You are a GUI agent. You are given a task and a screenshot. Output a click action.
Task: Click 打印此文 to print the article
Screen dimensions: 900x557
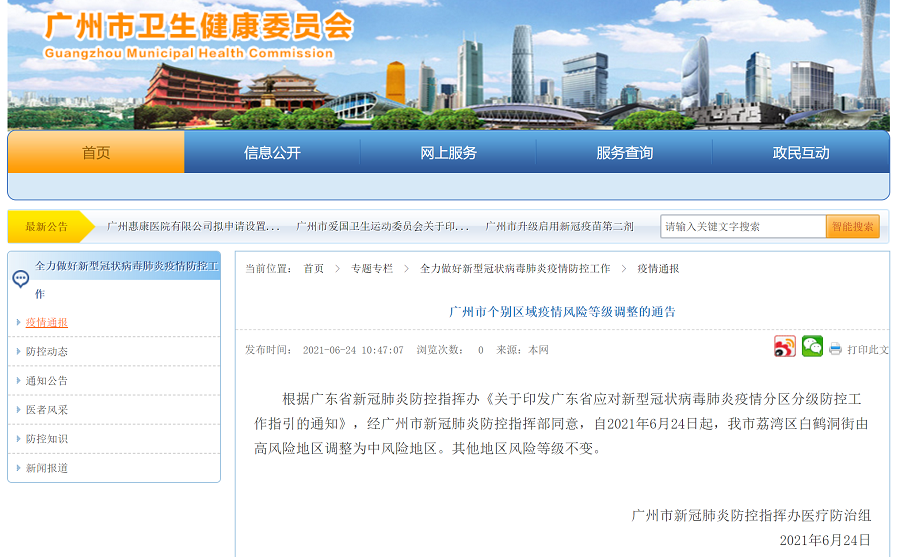coord(867,350)
